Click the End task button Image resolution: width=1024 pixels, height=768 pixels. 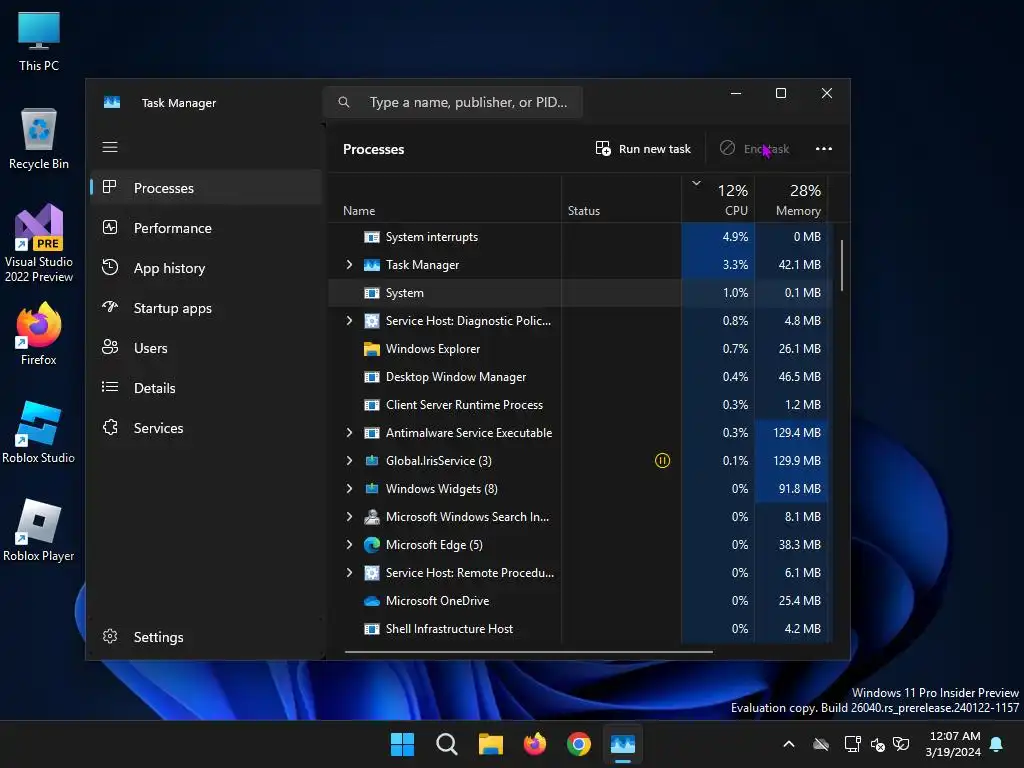coord(754,149)
